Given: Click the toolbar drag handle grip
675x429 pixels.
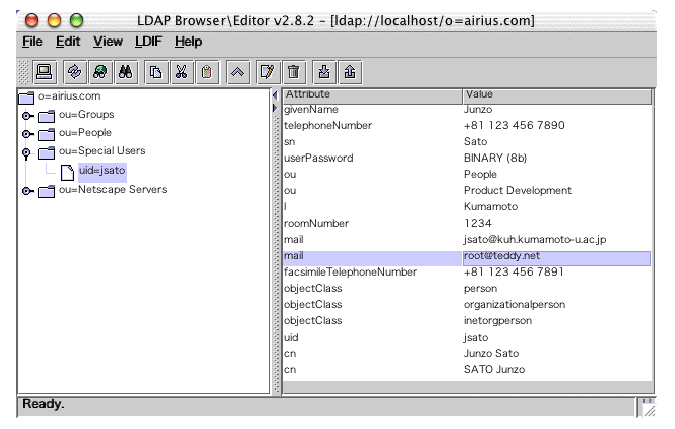Looking at the screenshot, I should pos(23,72).
